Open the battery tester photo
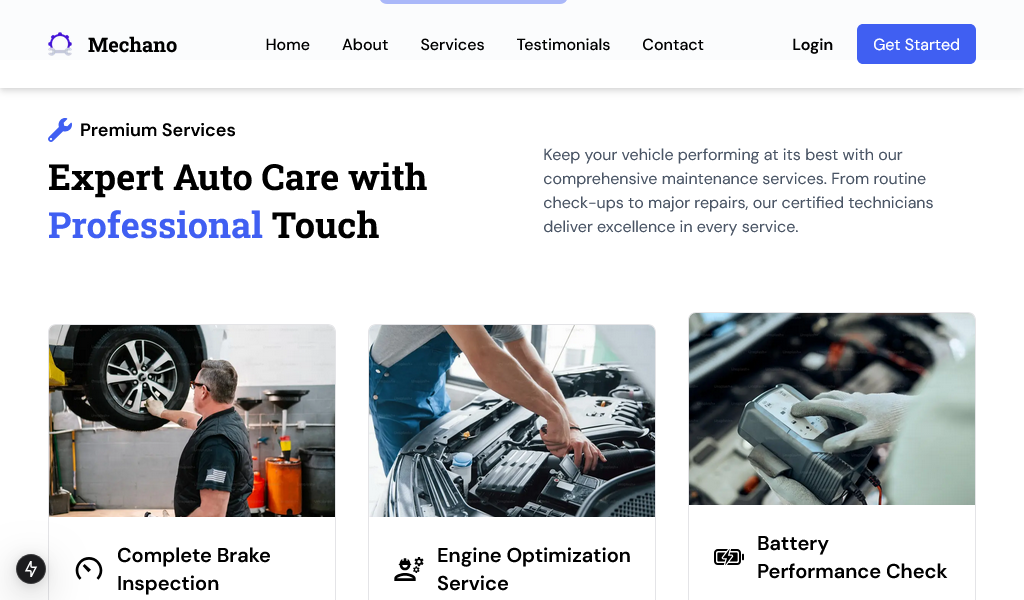The image size is (1024, 600). pos(832,409)
